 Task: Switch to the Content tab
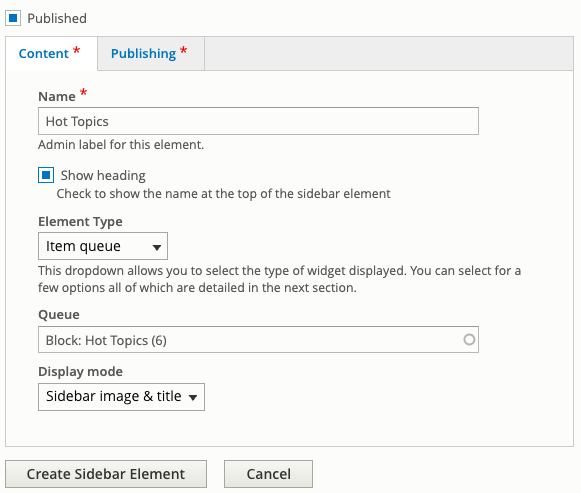click(x=50, y=53)
